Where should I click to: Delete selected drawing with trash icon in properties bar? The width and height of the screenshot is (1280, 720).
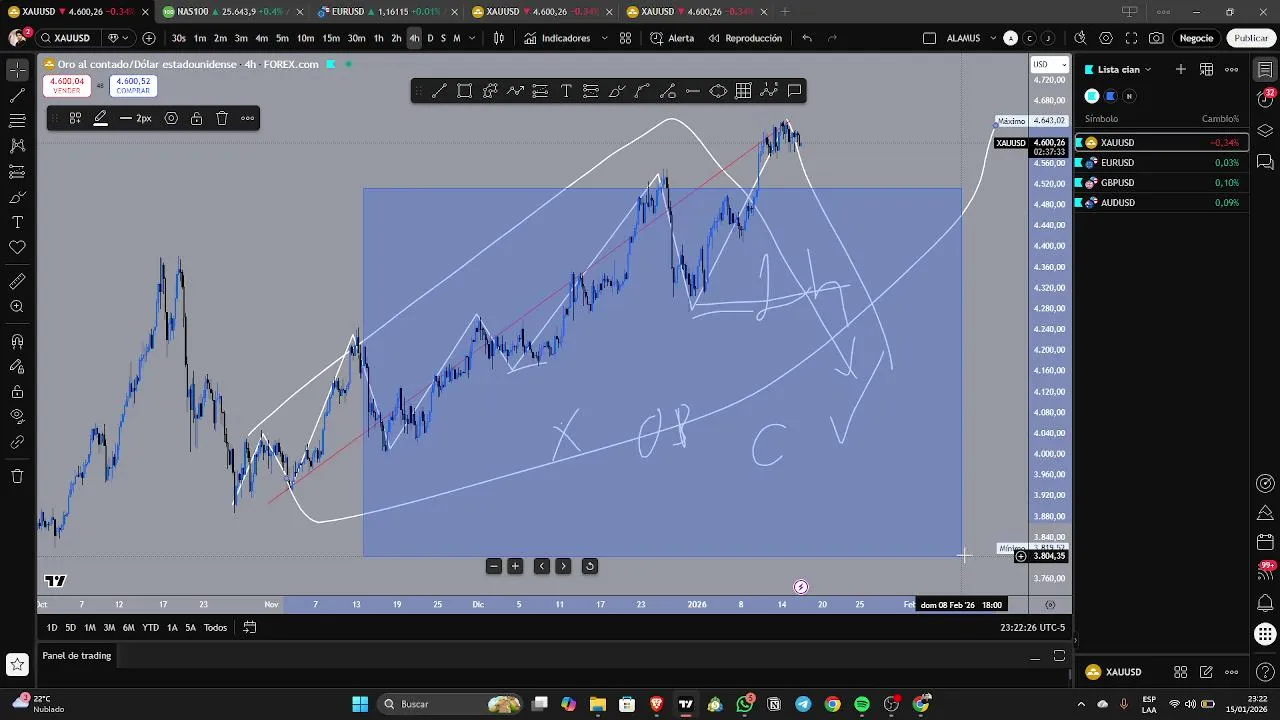(x=222, y=118)
